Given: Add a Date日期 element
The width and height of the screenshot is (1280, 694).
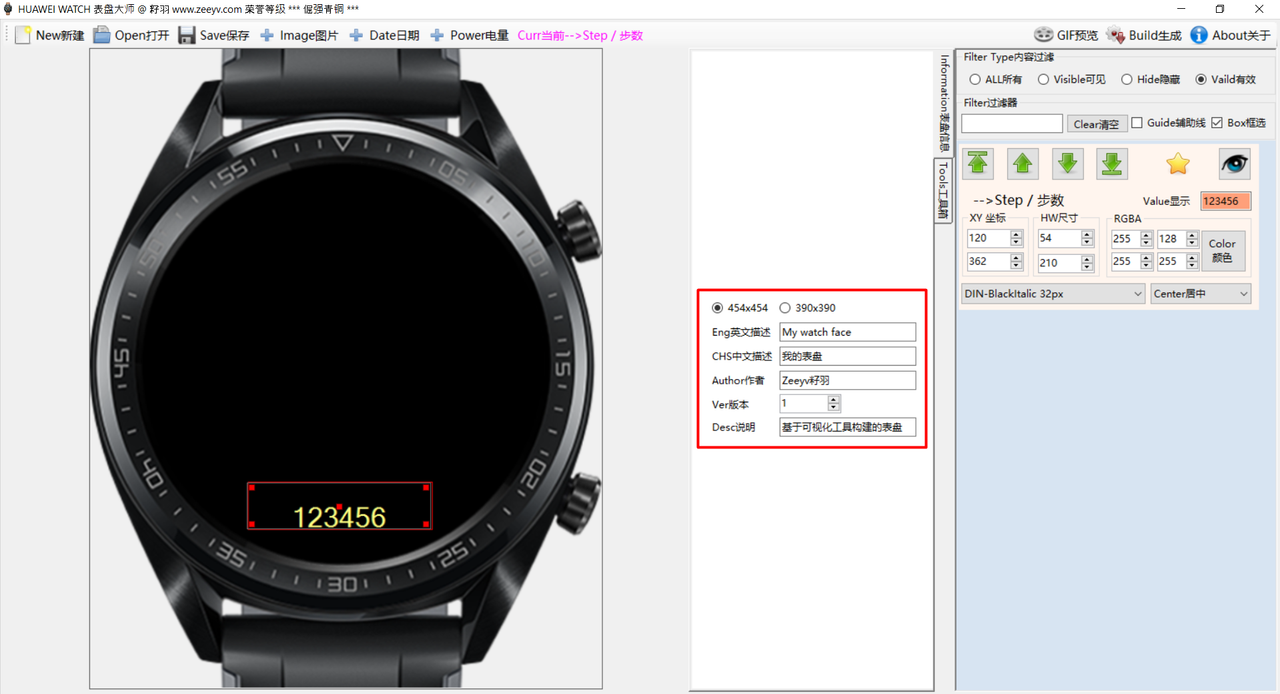Looking at the screenshot, I should click(384, 35).
